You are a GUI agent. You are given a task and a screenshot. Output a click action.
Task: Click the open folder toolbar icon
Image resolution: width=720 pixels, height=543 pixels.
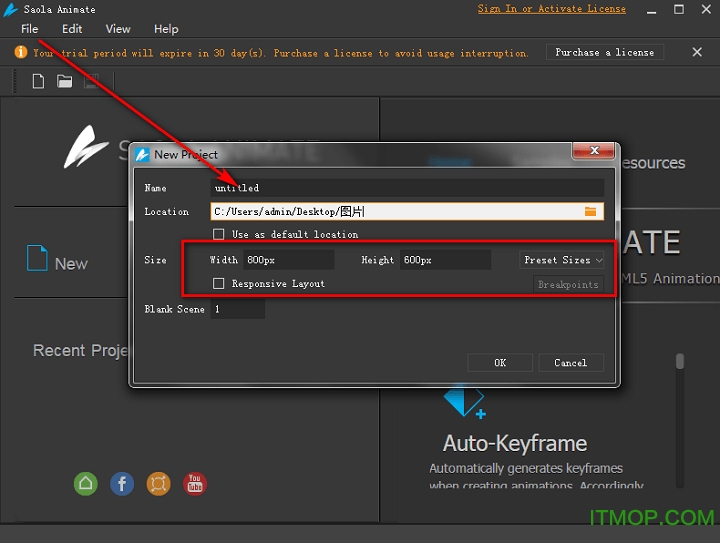(x=64, y=82)
